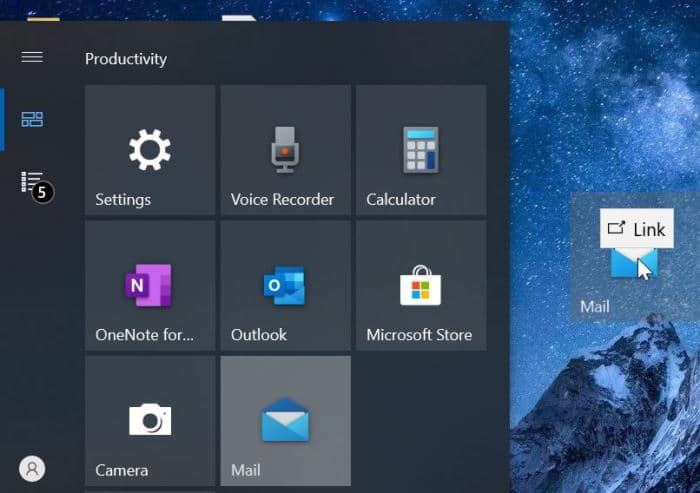Expand the Start hamburger menu

(x=32, y=57)
